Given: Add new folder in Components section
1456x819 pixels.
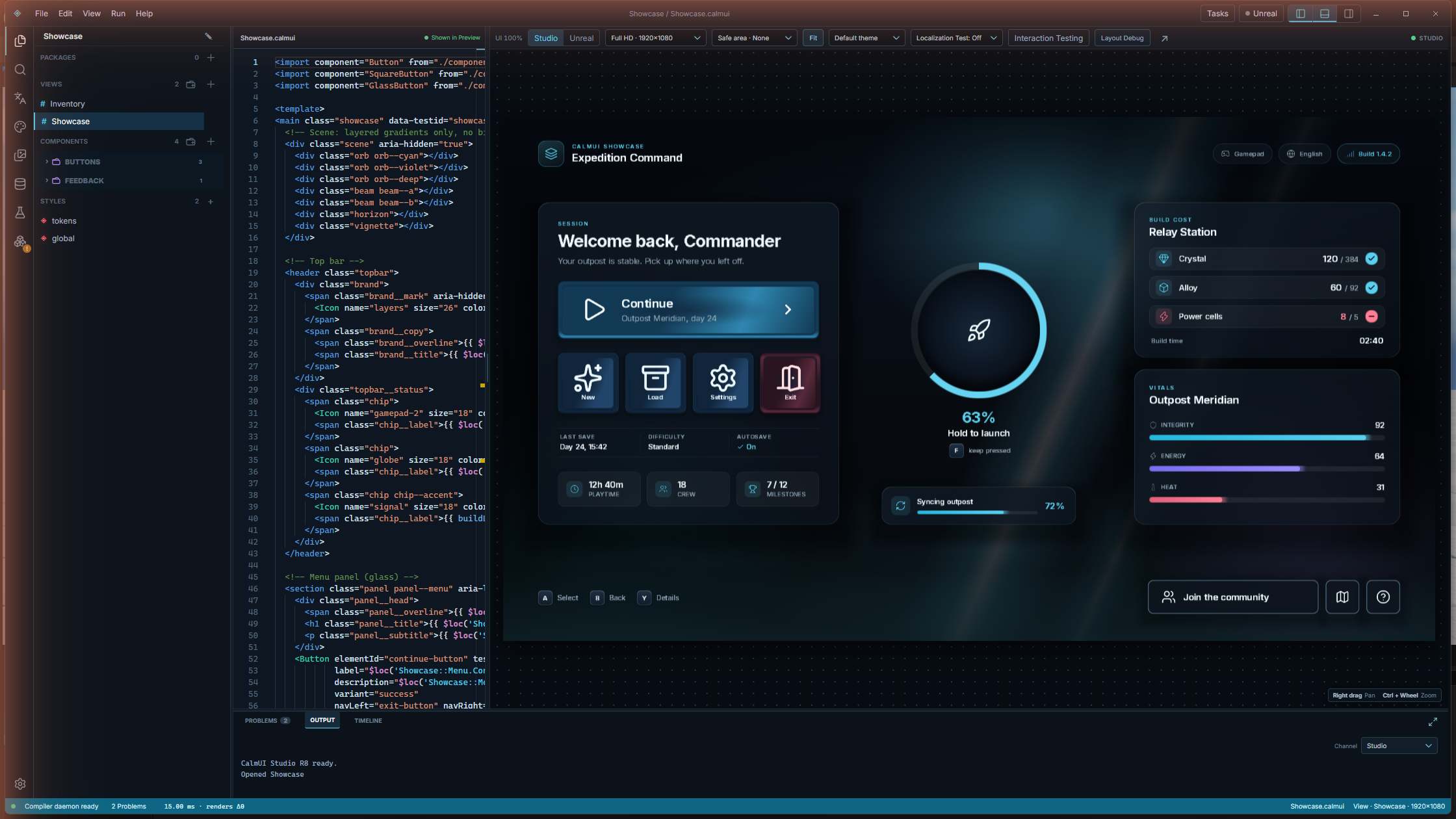Looking at the screenshot, I should 191,142.
